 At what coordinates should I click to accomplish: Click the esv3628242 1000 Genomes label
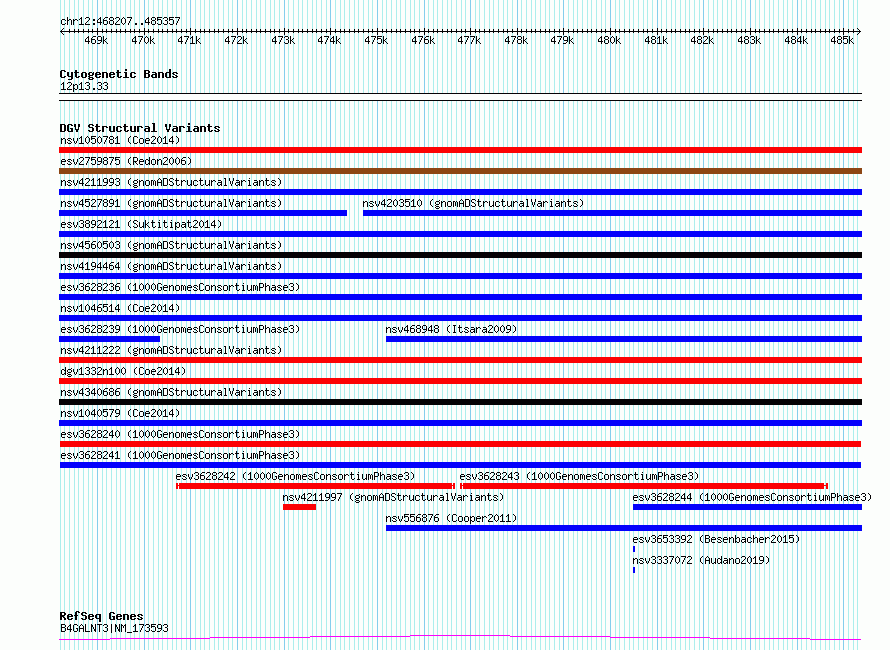click(x=295, y=476)
